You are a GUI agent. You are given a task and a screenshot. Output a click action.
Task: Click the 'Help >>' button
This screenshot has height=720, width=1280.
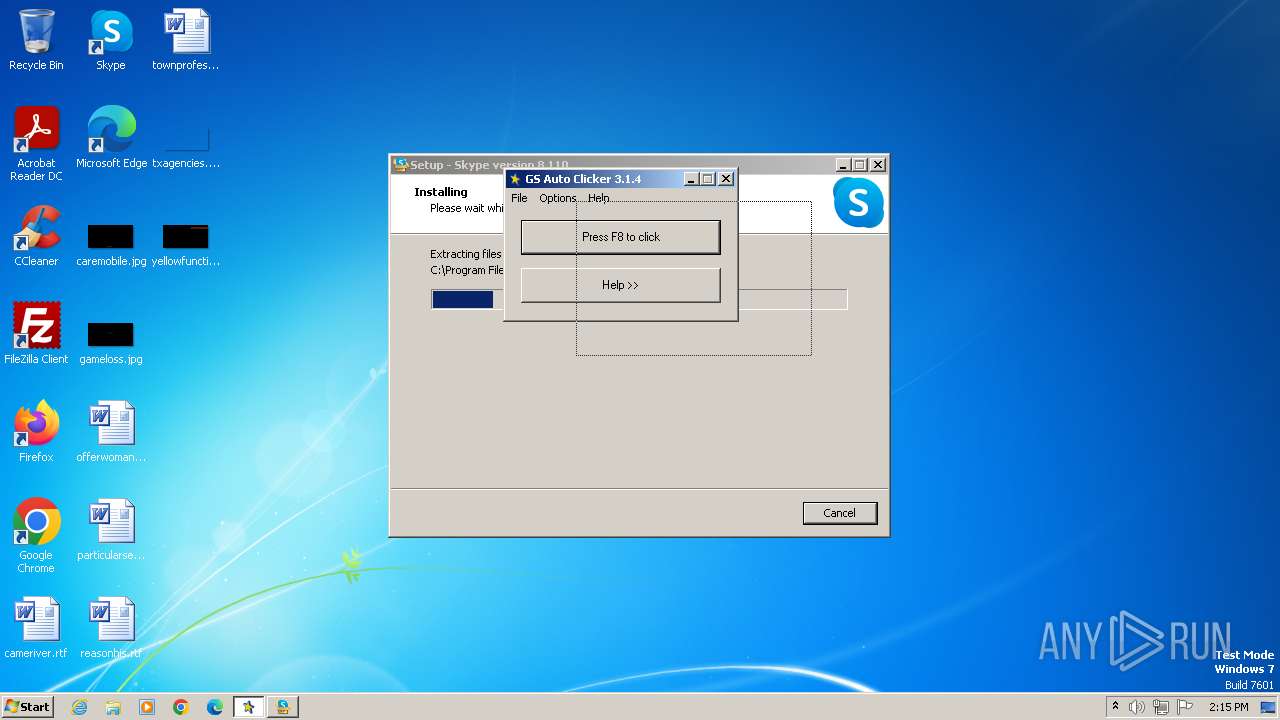620,285
